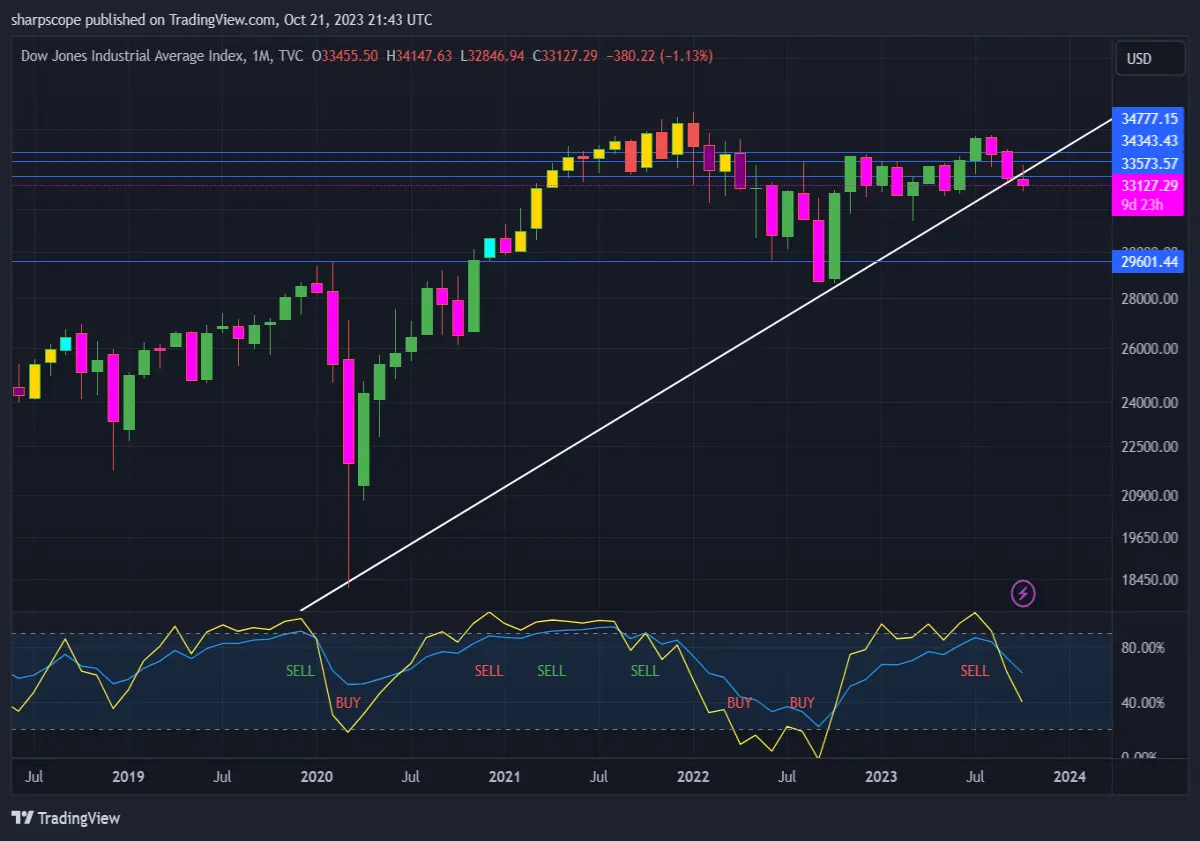The width and height of the screenshot is (1200, 841).
Task: Click the magenta 33127.29 current price tag
Action: point(1150,186)
